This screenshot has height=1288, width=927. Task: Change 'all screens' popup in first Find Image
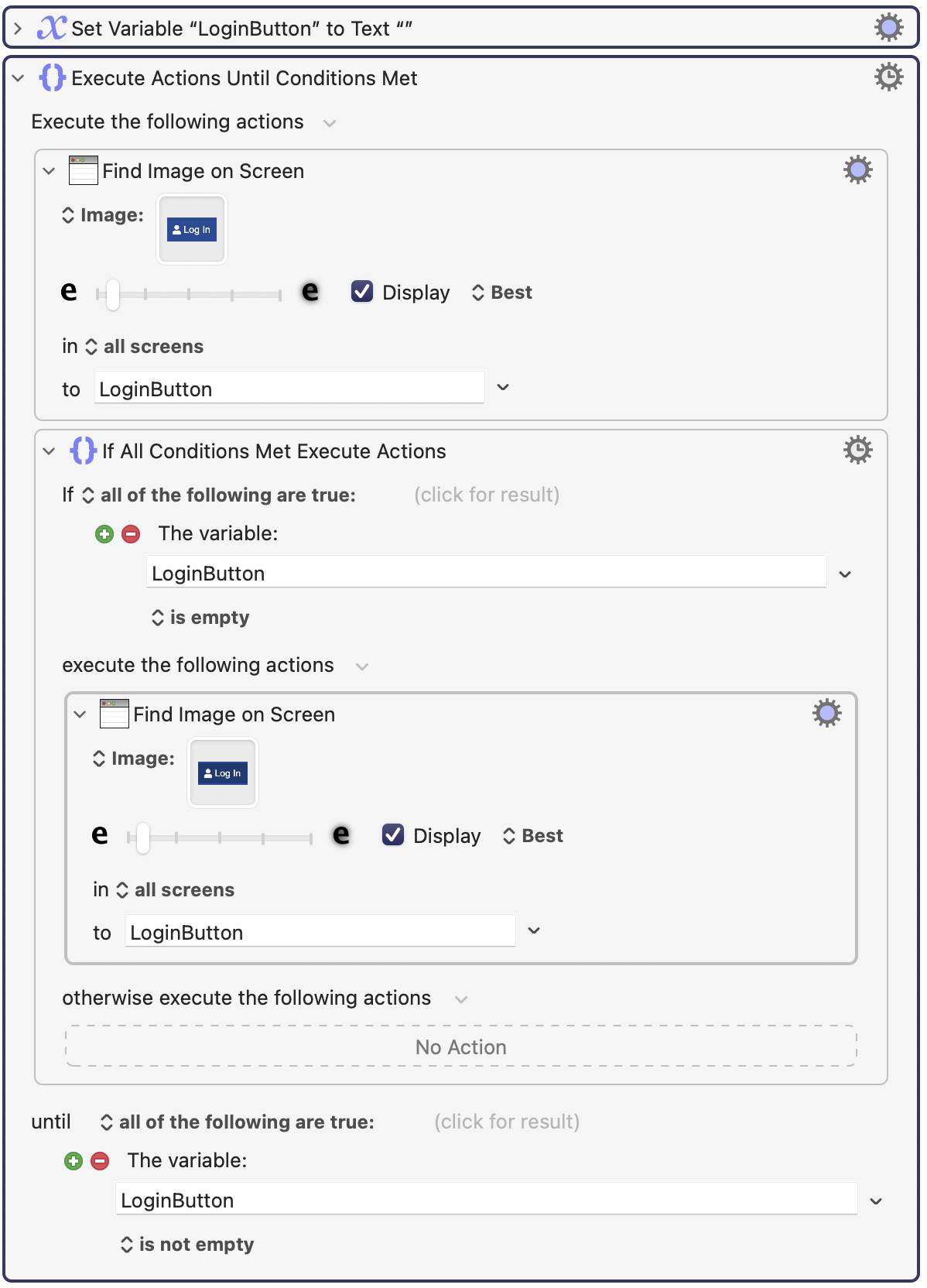145,347
